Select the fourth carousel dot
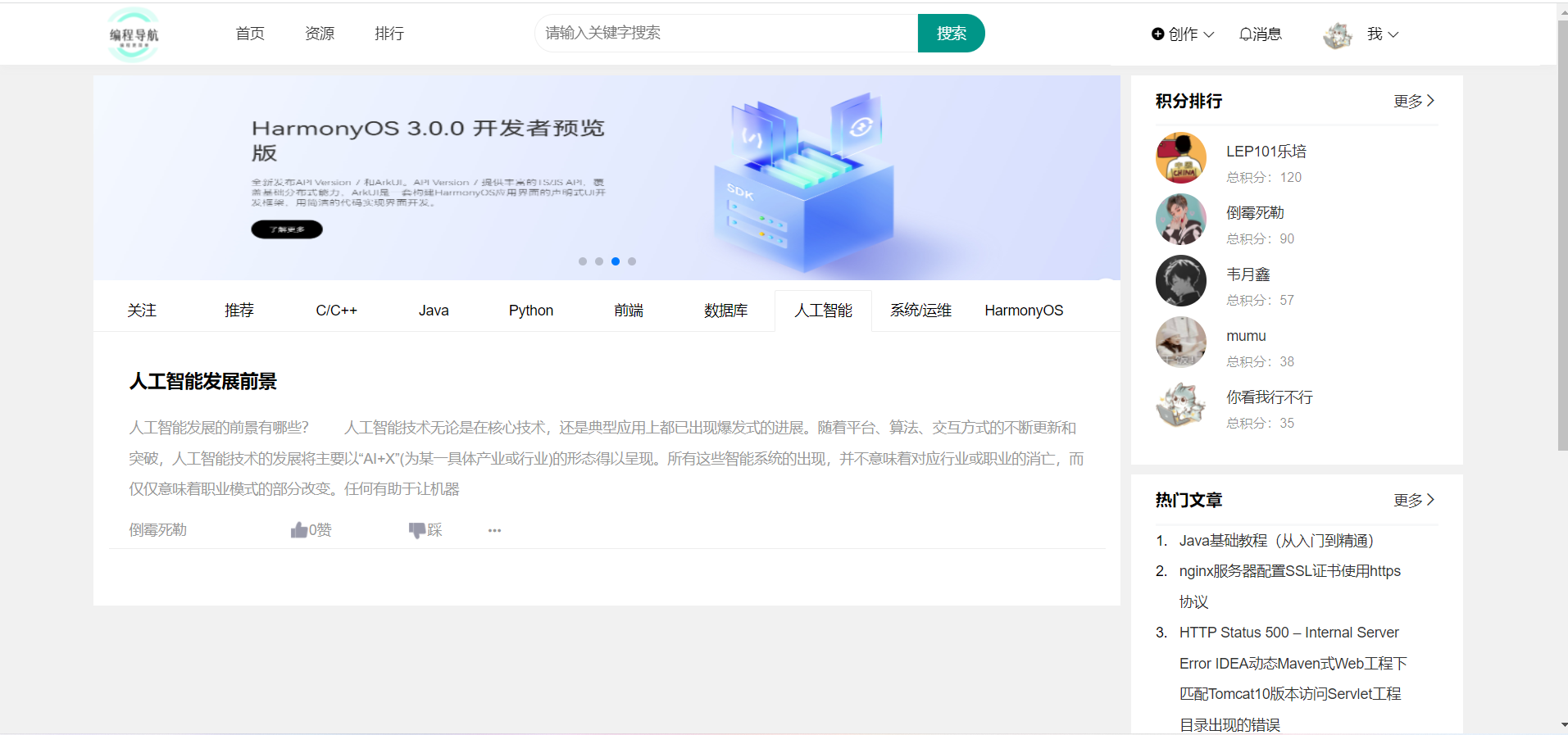The width and height of the screenshot is (1568, 735). click(x=632, y=261)
